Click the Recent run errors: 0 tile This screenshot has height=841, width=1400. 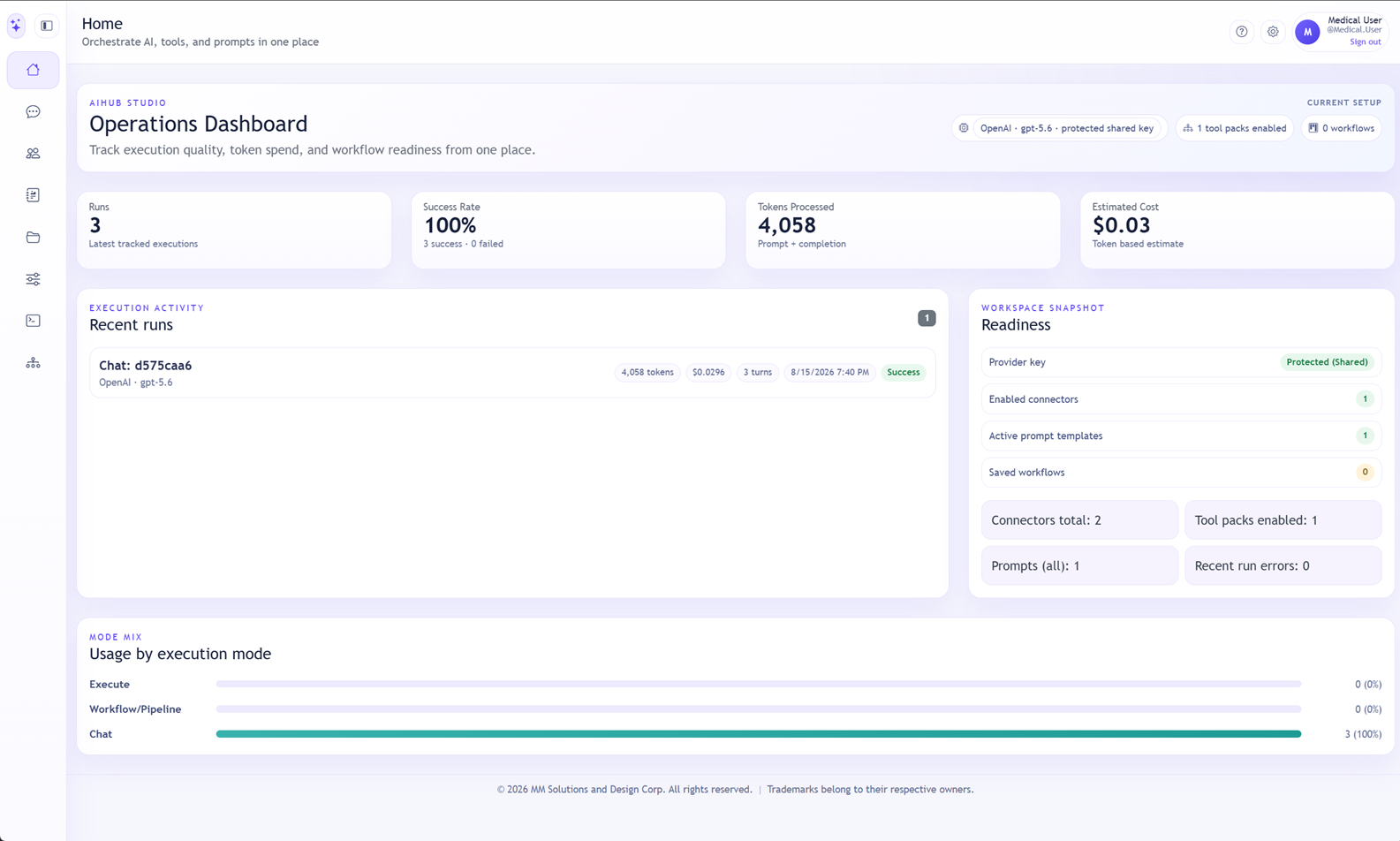tap(1283, 565)
